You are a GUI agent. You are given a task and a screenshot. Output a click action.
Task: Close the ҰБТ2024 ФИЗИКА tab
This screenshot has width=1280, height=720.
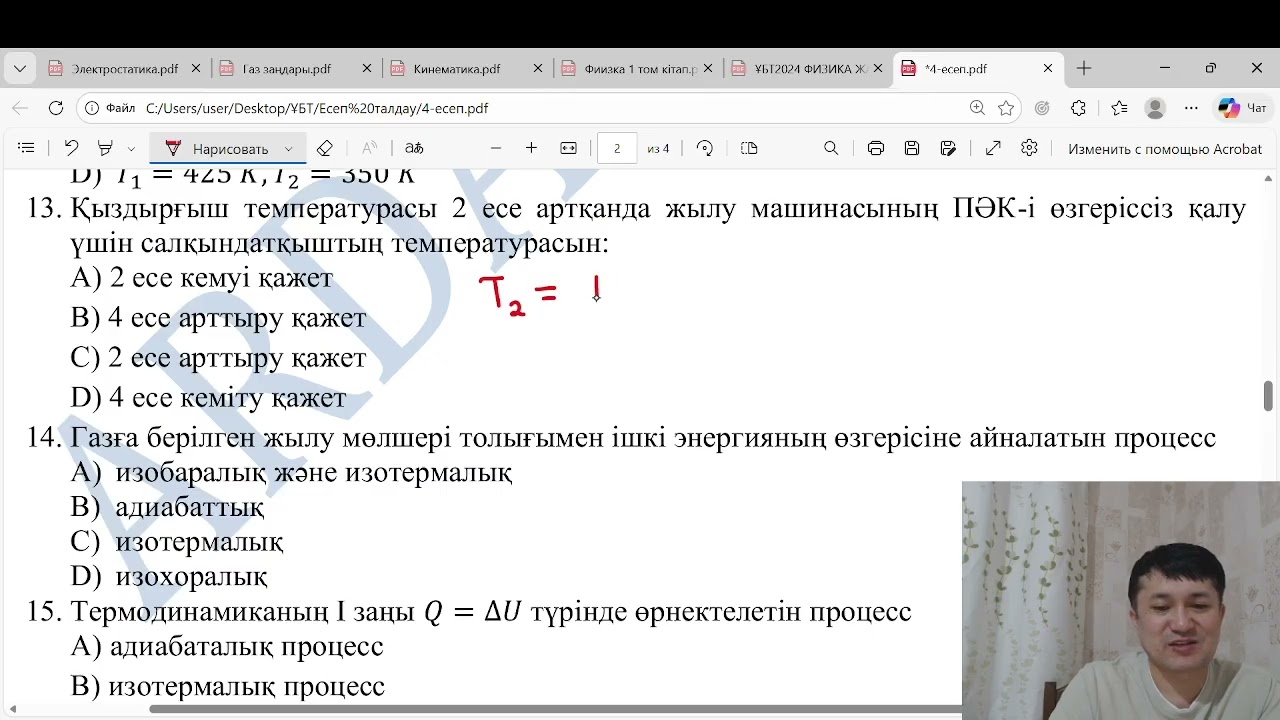click(x=878, y=69)
